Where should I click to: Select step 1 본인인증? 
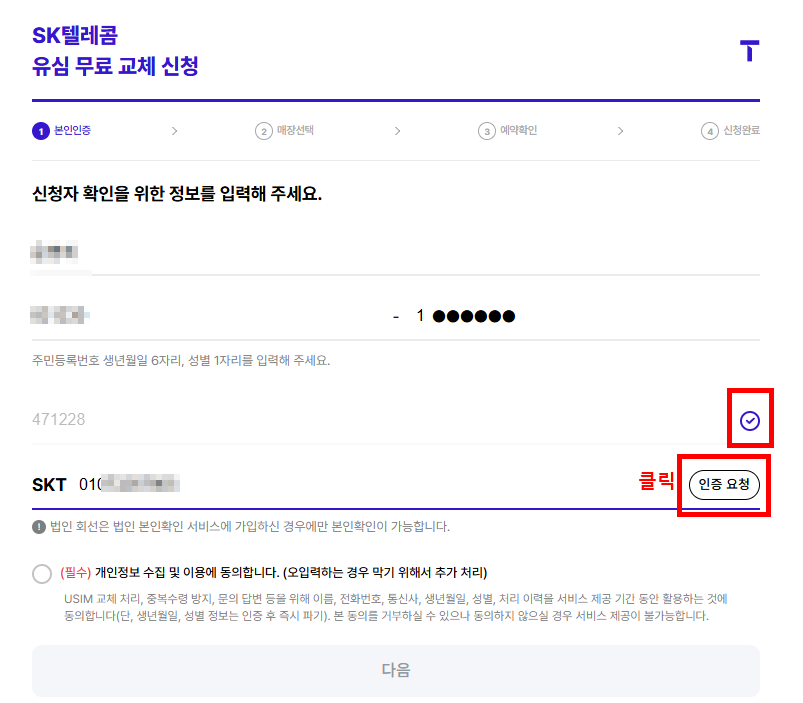point(61,131)
